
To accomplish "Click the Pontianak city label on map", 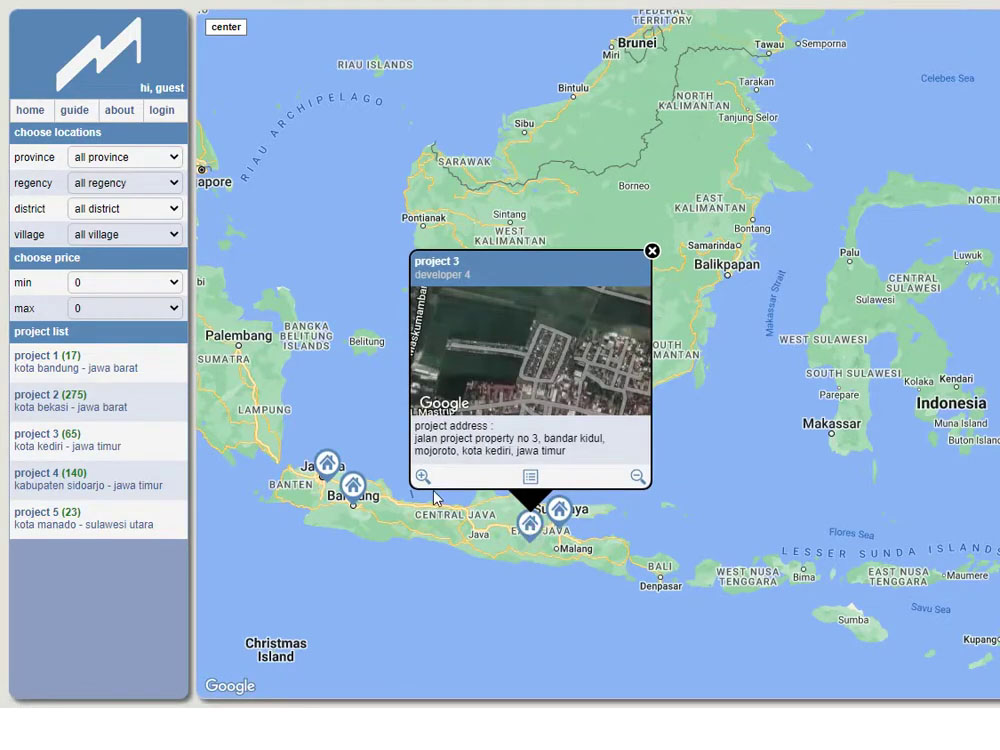I will pos(423,218).
